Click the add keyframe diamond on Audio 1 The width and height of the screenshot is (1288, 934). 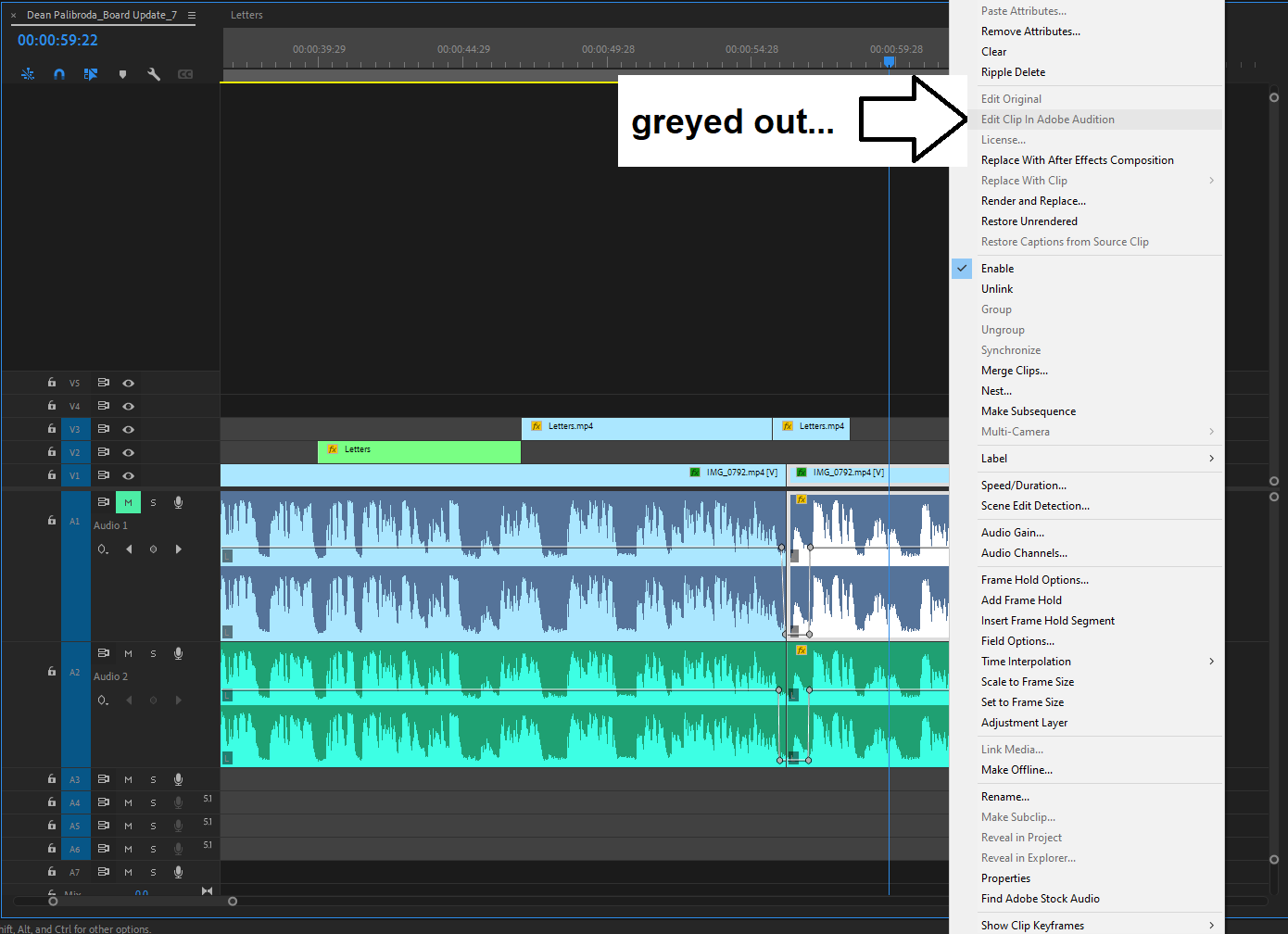coord(153,549)
